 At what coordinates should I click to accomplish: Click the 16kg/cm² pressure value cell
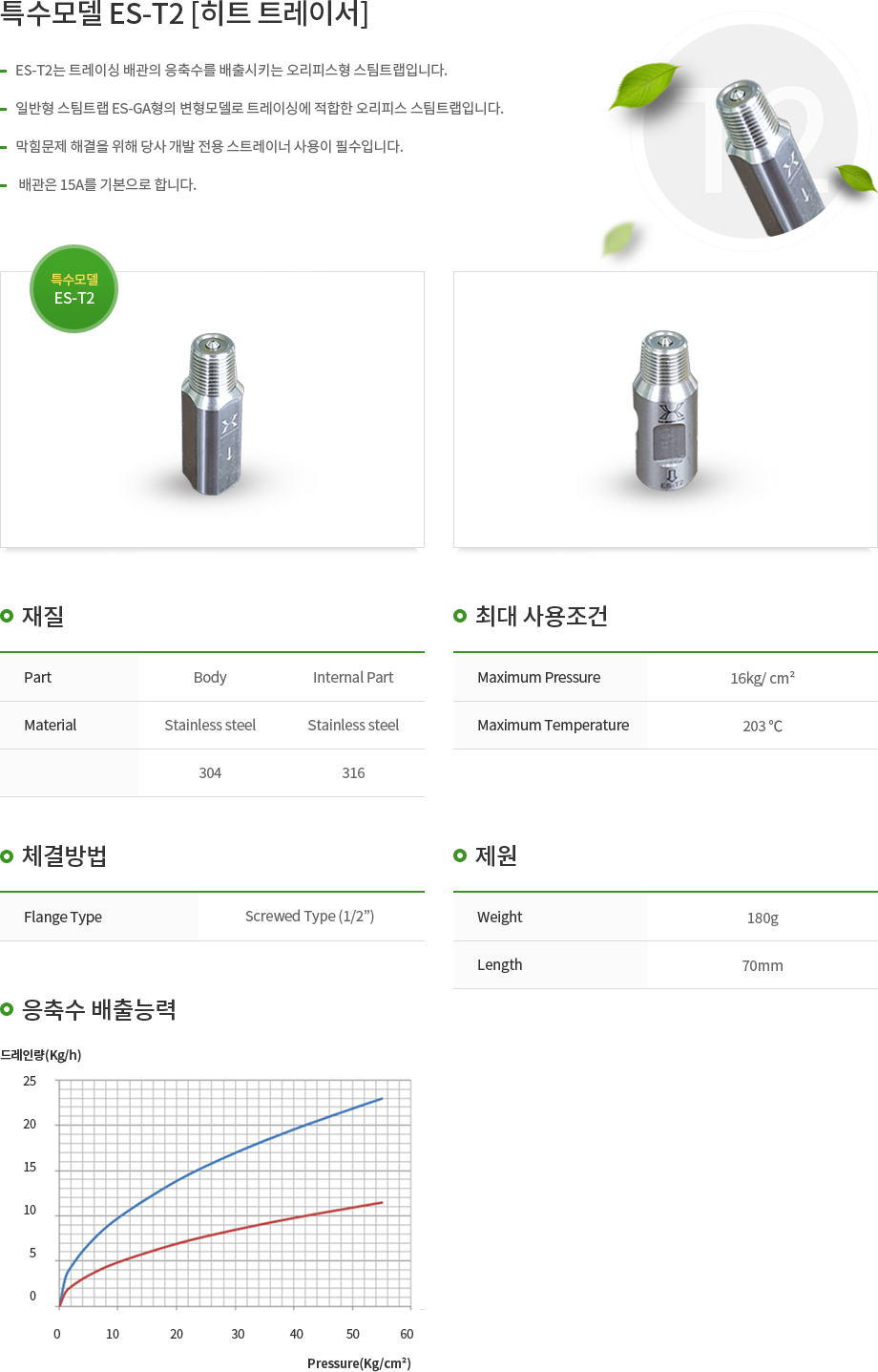[763, 678]
